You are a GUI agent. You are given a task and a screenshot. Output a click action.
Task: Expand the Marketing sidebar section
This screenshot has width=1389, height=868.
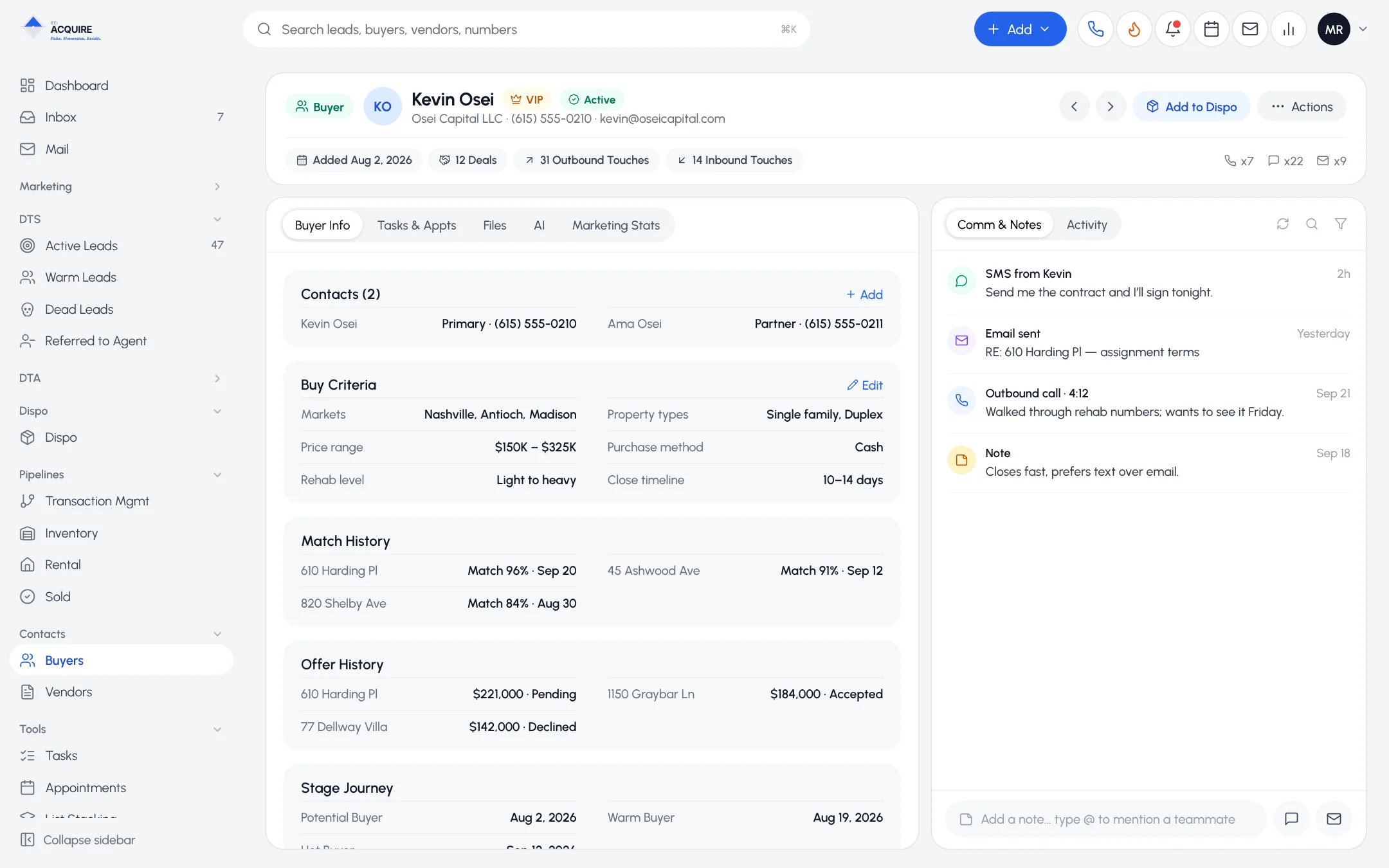(217, 186)
